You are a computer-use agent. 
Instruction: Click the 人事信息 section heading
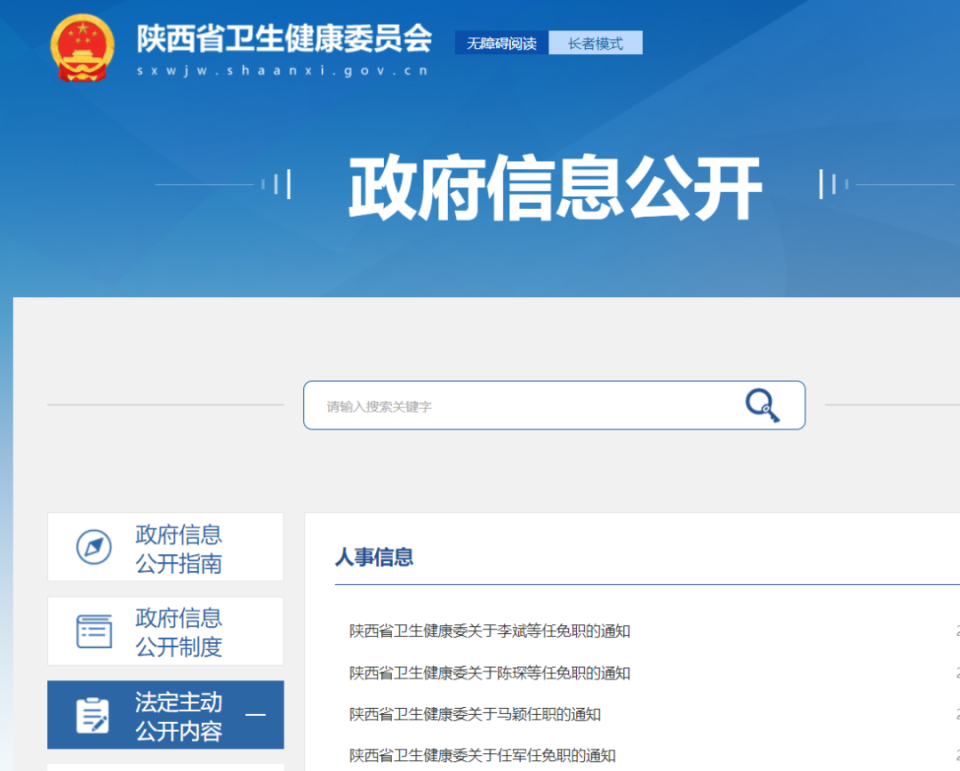pyautogui.click(x=374, y=558)
